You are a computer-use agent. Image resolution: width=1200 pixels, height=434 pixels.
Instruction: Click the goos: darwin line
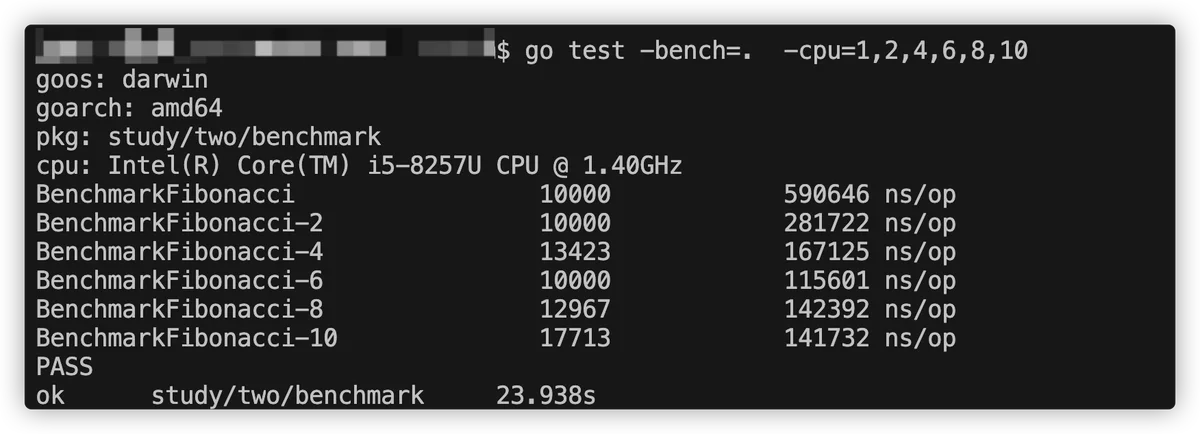(x=122, y=79)
